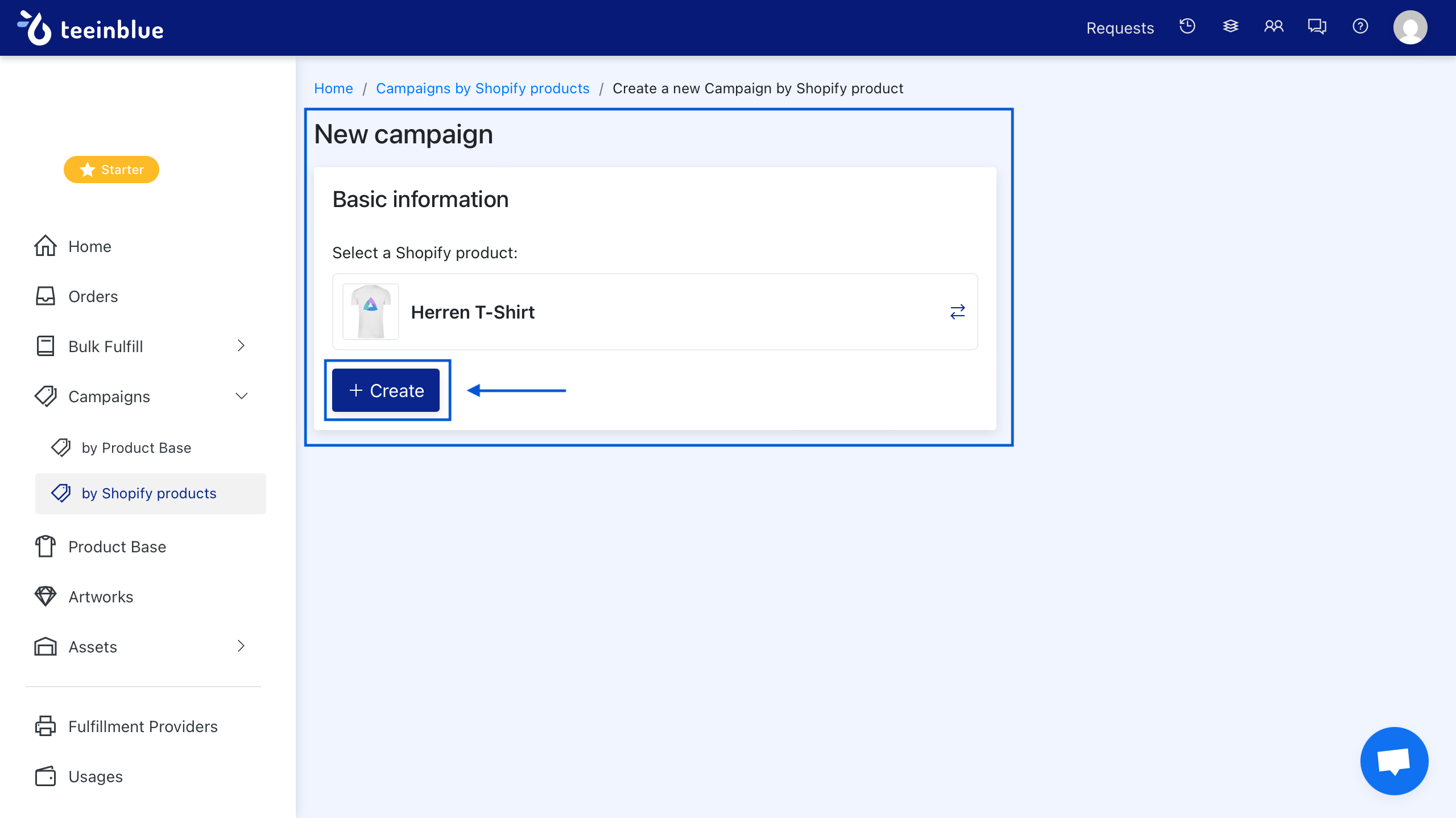Open Assets menu item

pos(93,647)
